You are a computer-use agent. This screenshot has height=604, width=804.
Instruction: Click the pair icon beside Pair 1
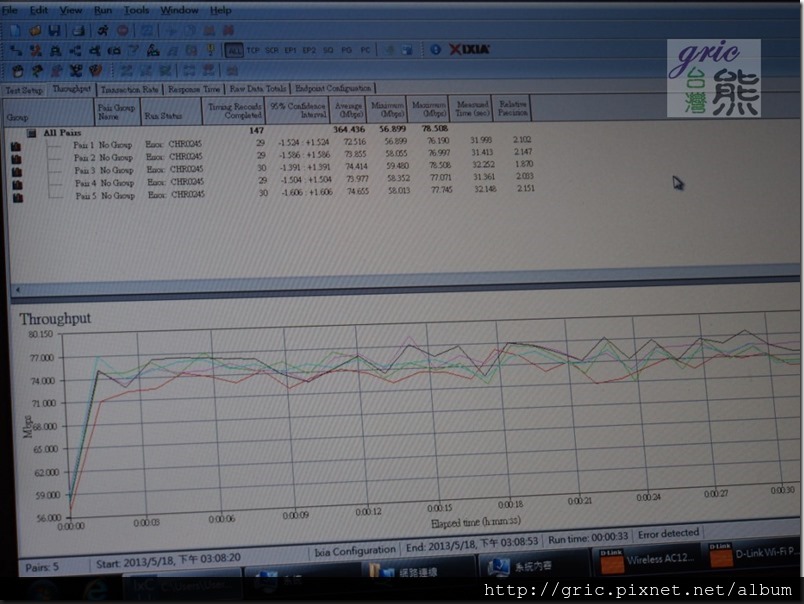[16, 147]
